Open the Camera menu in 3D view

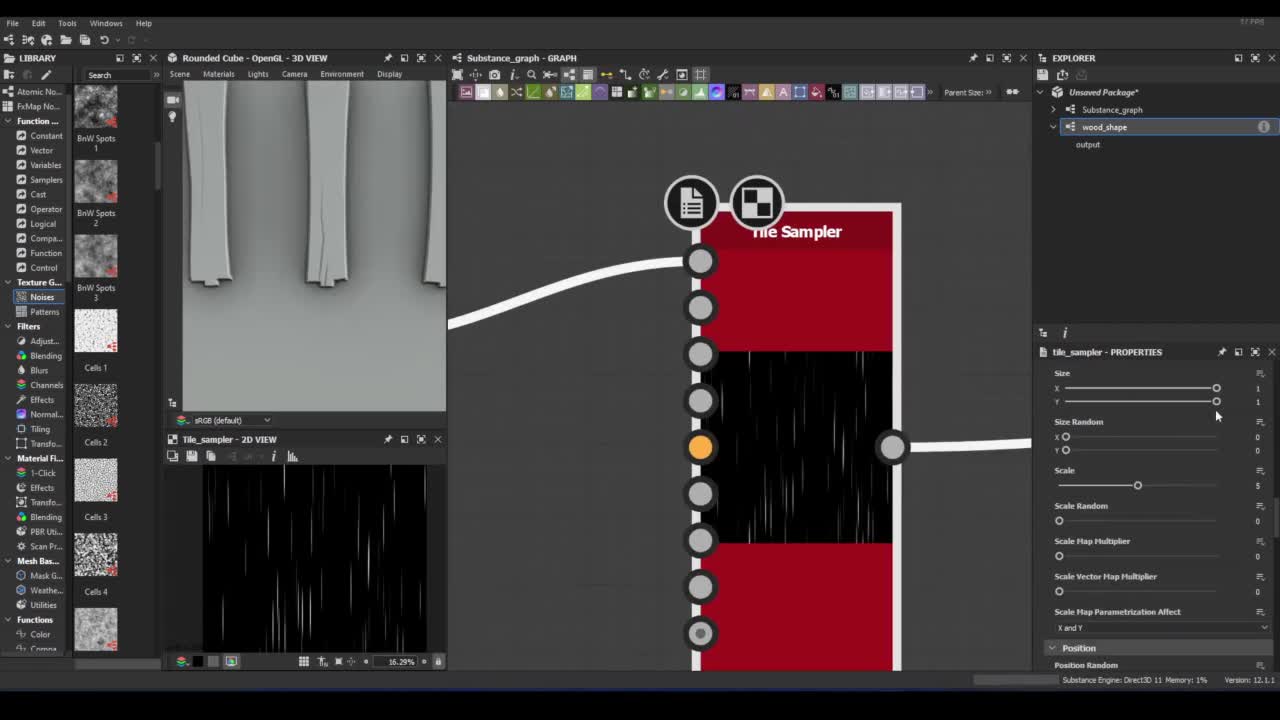(x=294, y=74)
